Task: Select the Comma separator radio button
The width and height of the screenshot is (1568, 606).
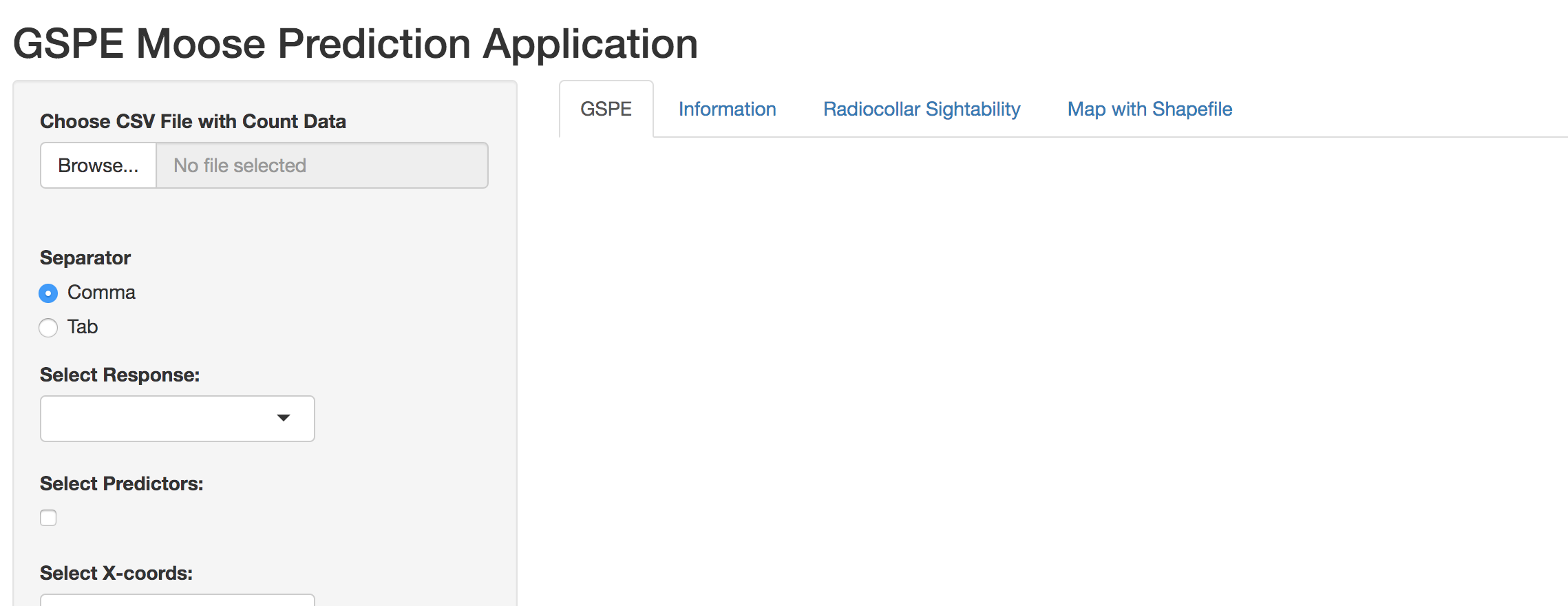Action: tap(48, 293)
